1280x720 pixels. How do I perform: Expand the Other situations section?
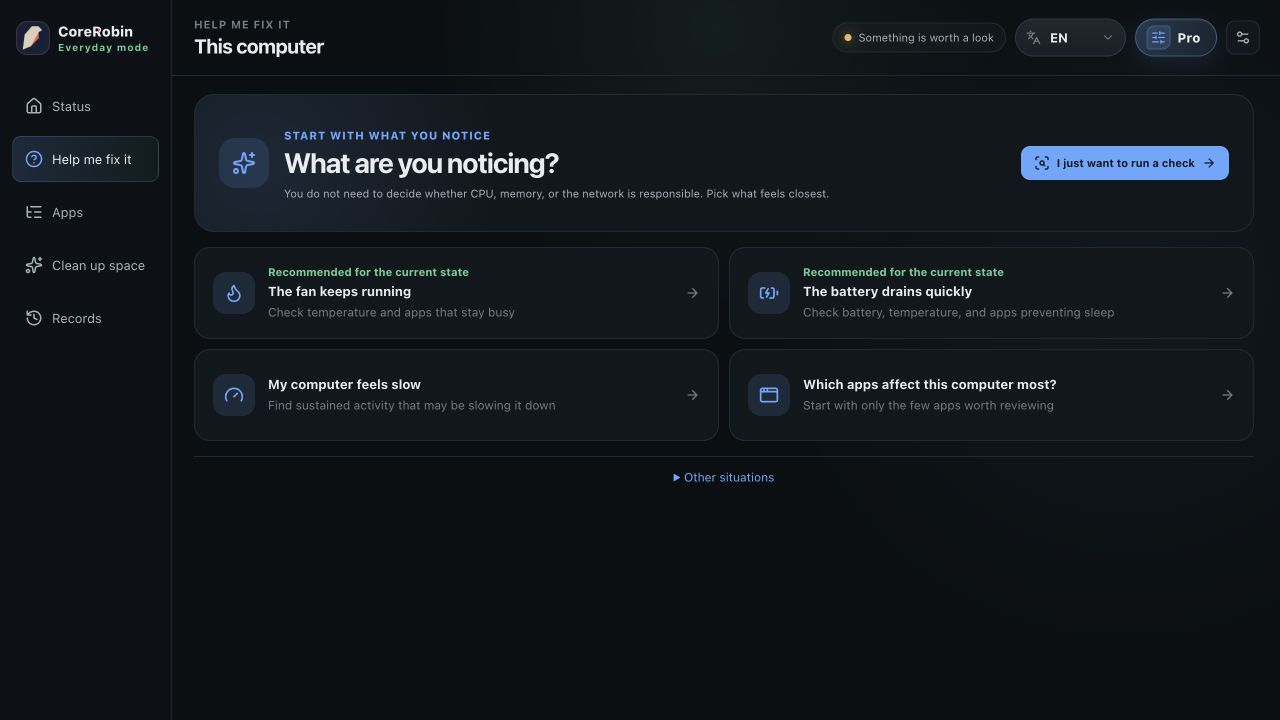click(724, 478)
